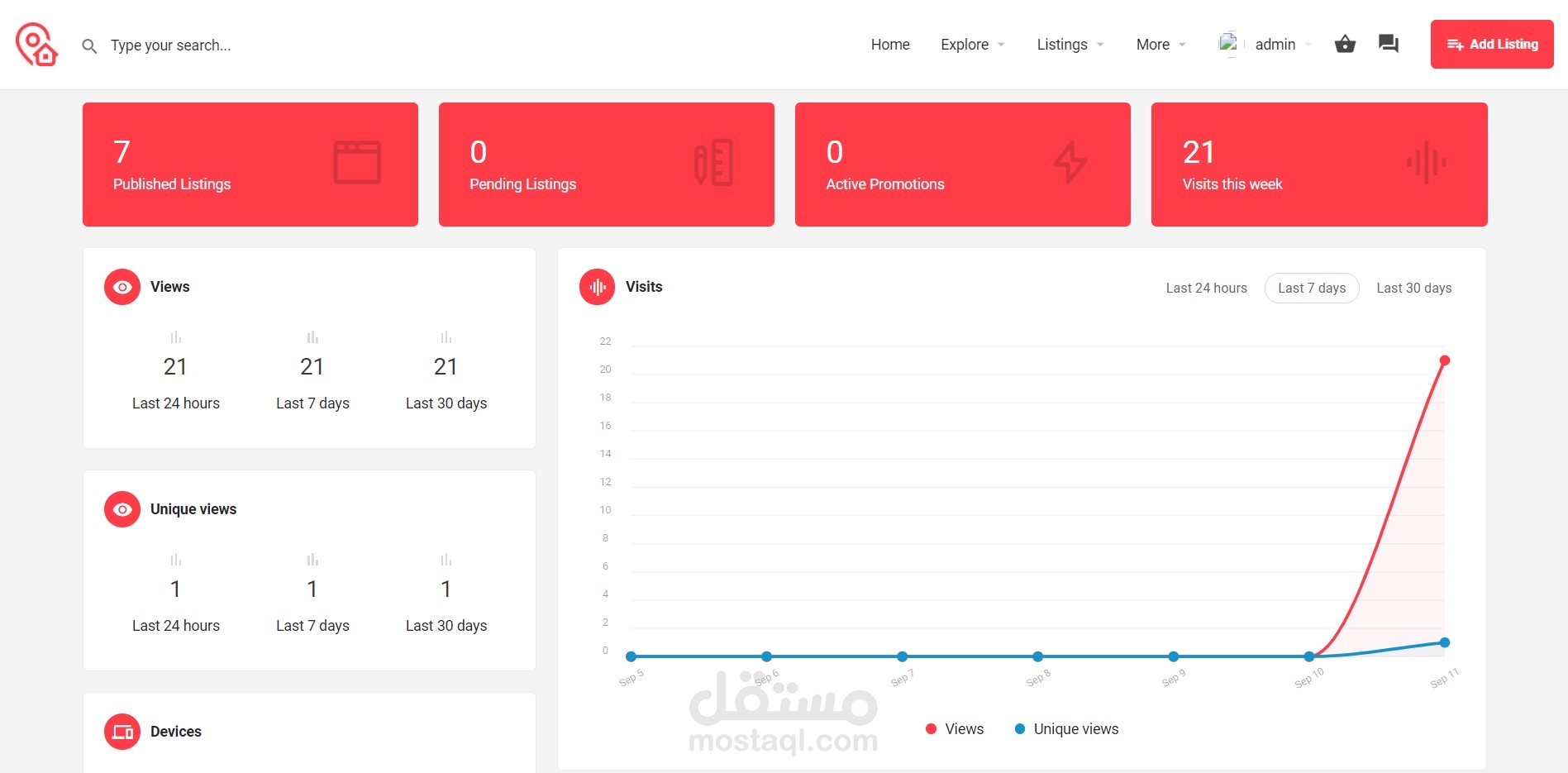Expand the Listings dropdown menu
Screen dimensions: 1568x773
pyautogui.click(x=1070, y=45)
